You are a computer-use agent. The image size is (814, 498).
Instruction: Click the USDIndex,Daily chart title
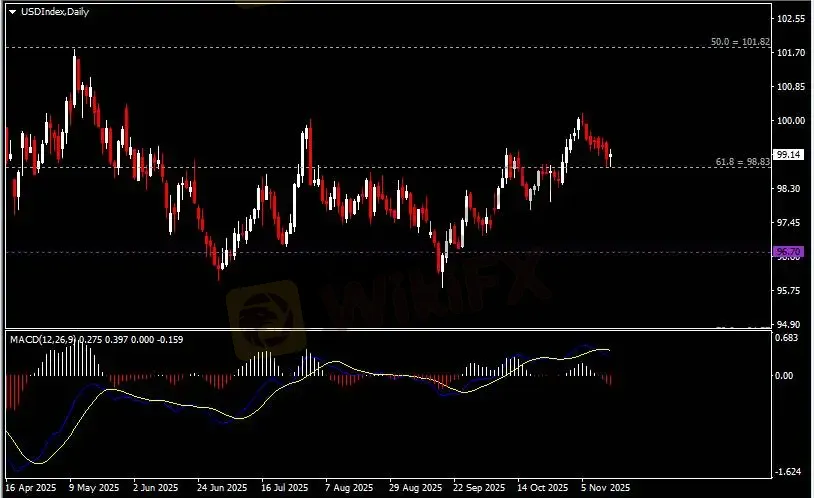click(46, 11)
